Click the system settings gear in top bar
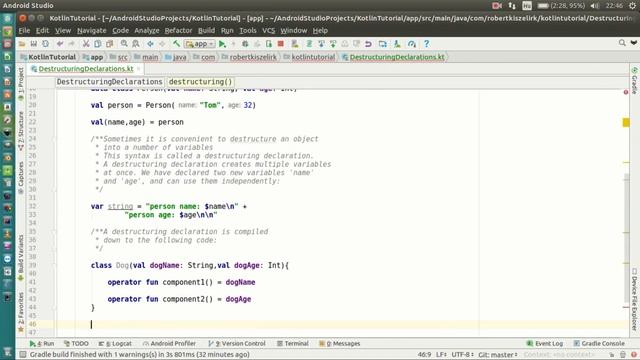Image resolution: width=640 pixels, height=360 pixels. 633,6
